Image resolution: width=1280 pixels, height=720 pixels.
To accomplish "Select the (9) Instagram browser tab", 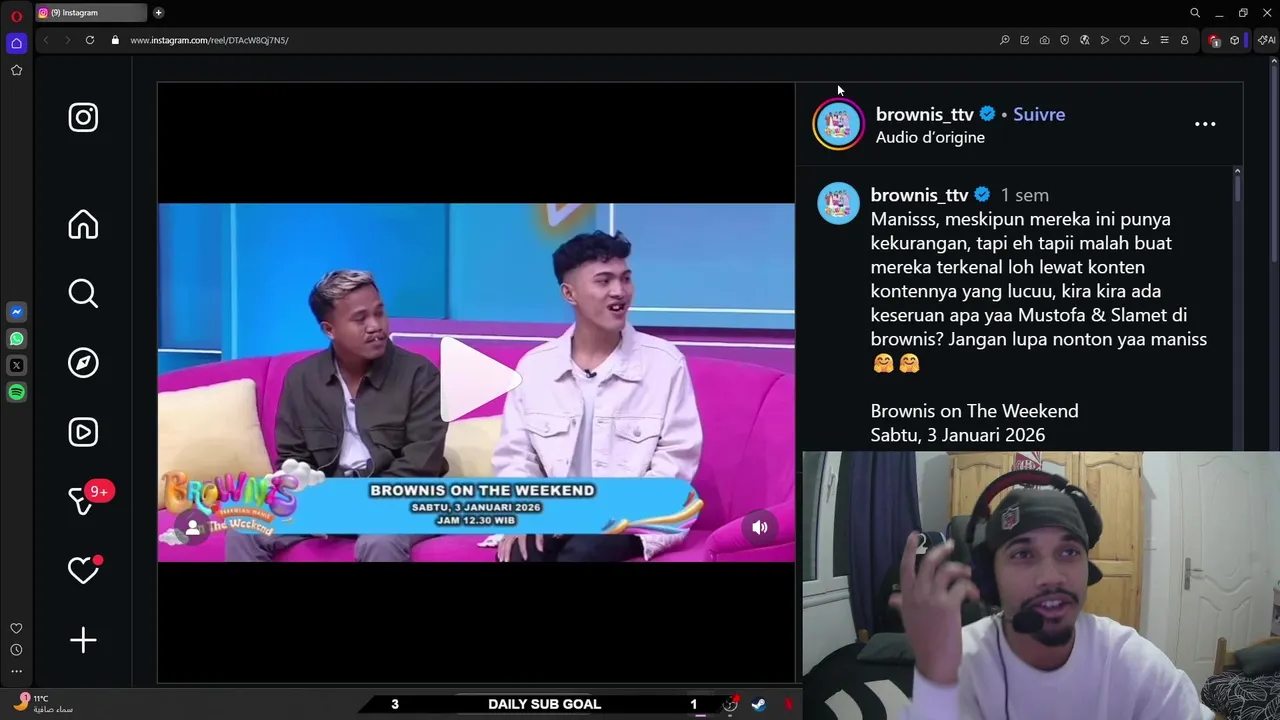I will pos(90,13).
